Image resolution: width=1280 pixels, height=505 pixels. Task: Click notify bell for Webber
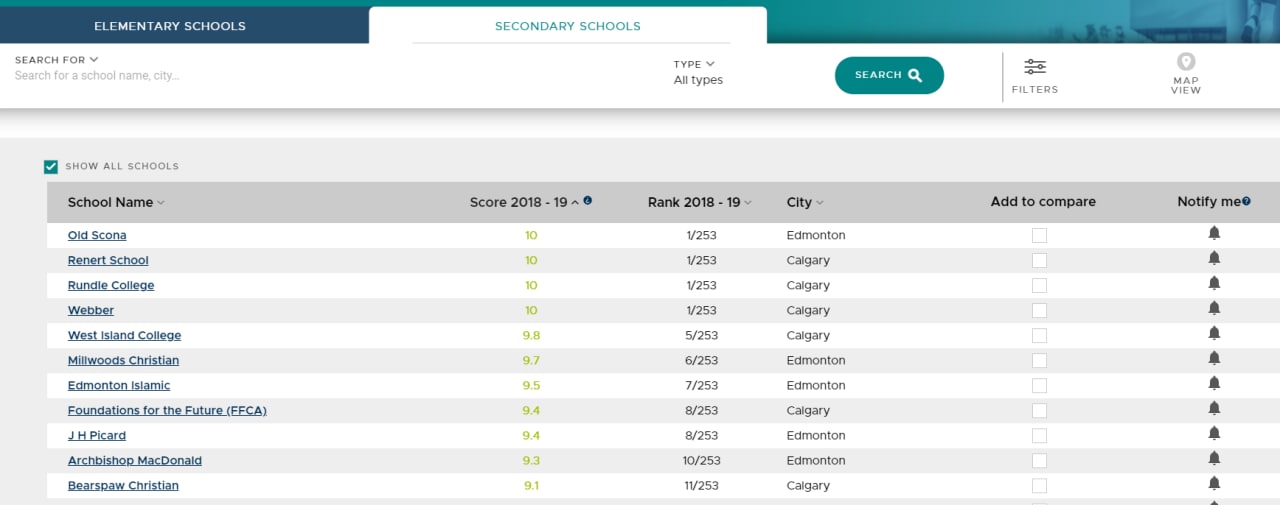[x=1214, y=308]
